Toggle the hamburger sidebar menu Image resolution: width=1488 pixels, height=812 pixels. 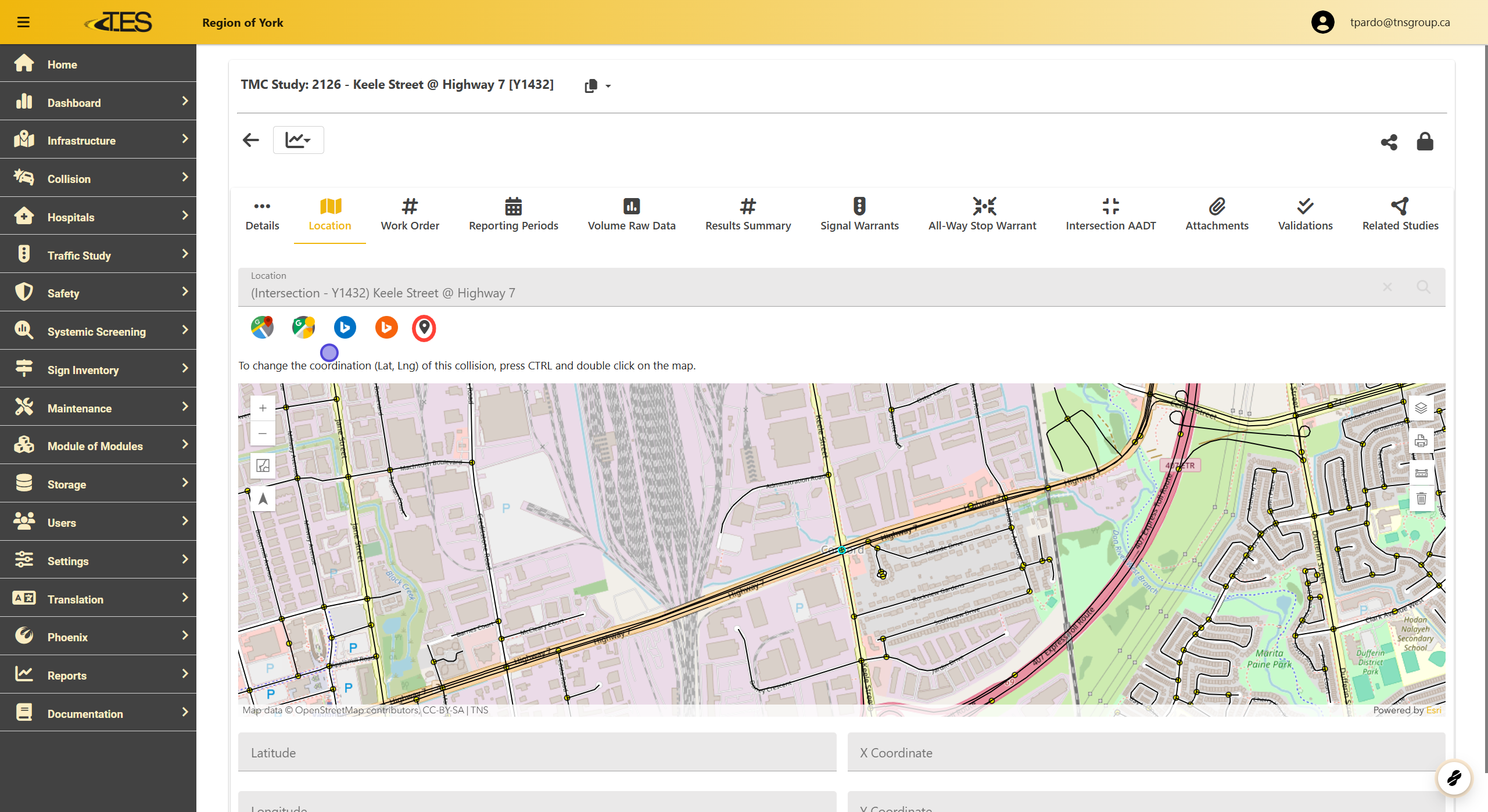pyautogui.click(x=23, y=22)
